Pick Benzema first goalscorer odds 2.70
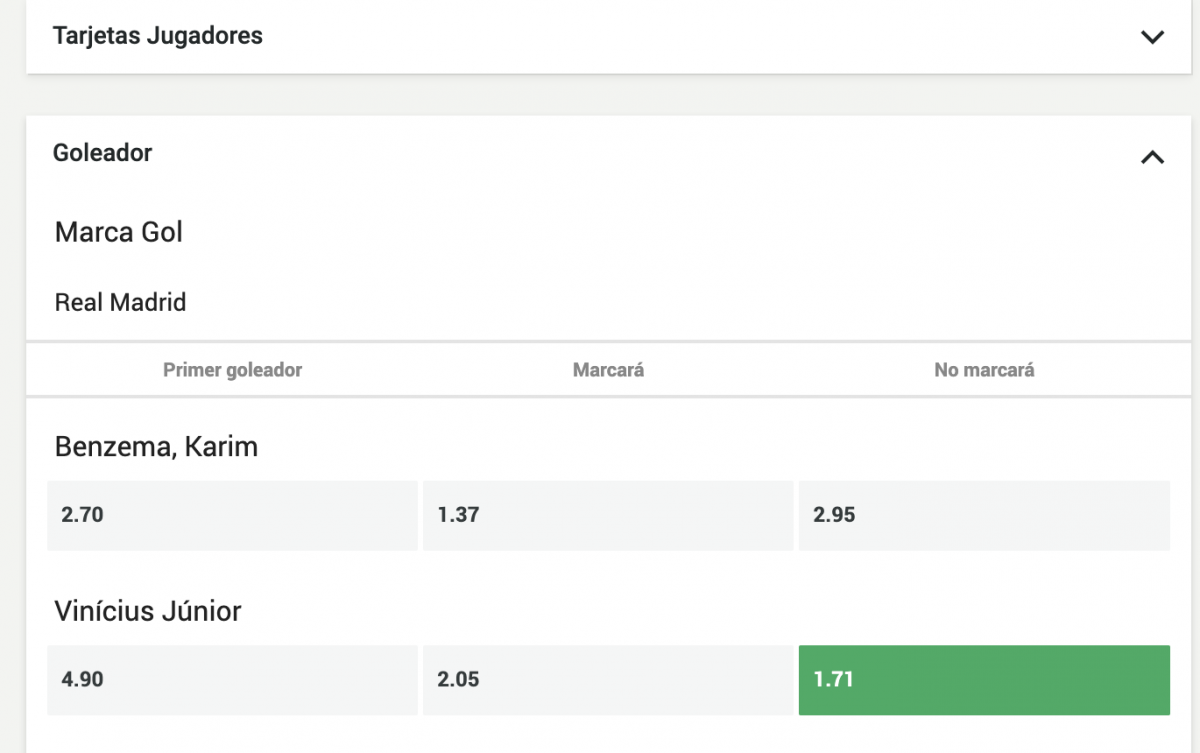This screenshot has height=753, width=1200. point(232,515)
